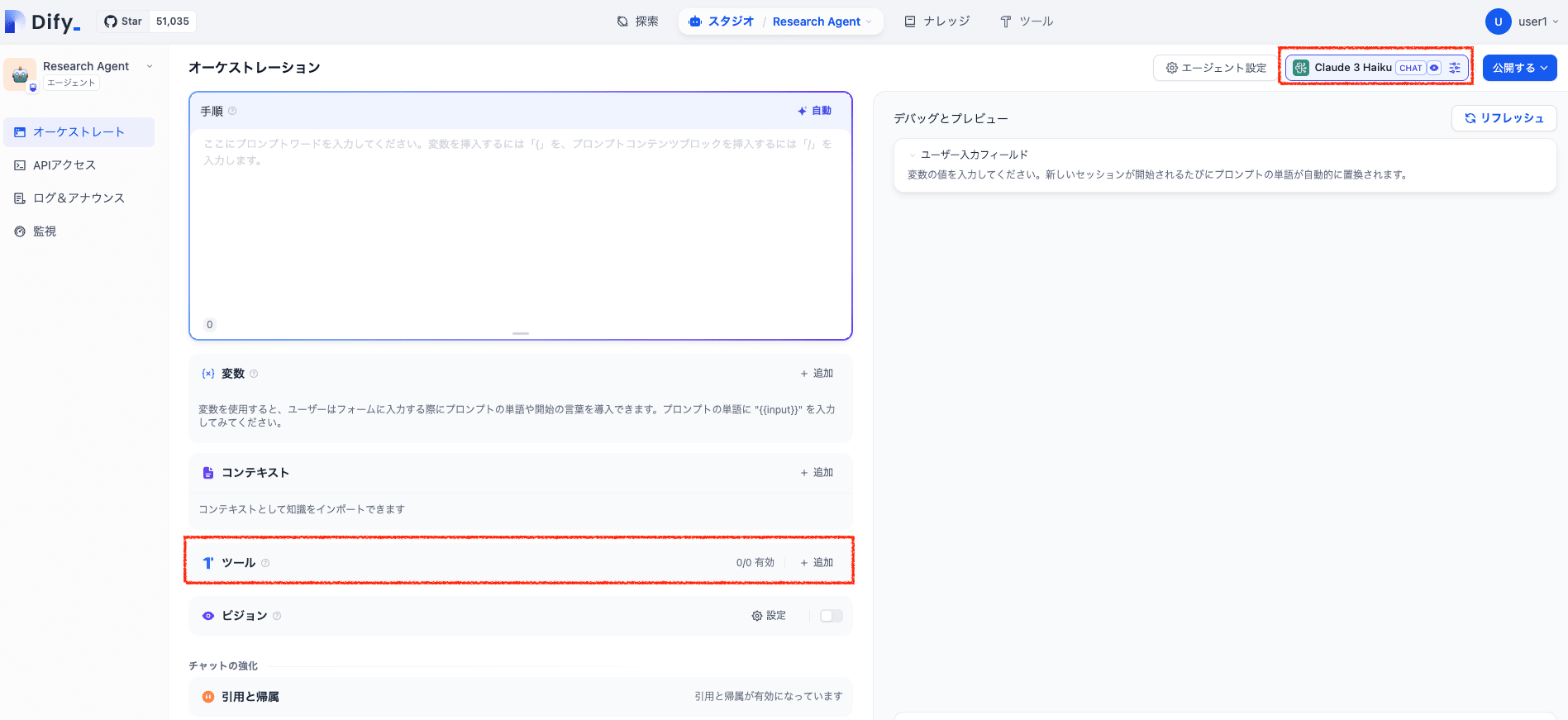1568x720 pixels.
Task: Click the prompt character count 0
Action: coord(210,325)
